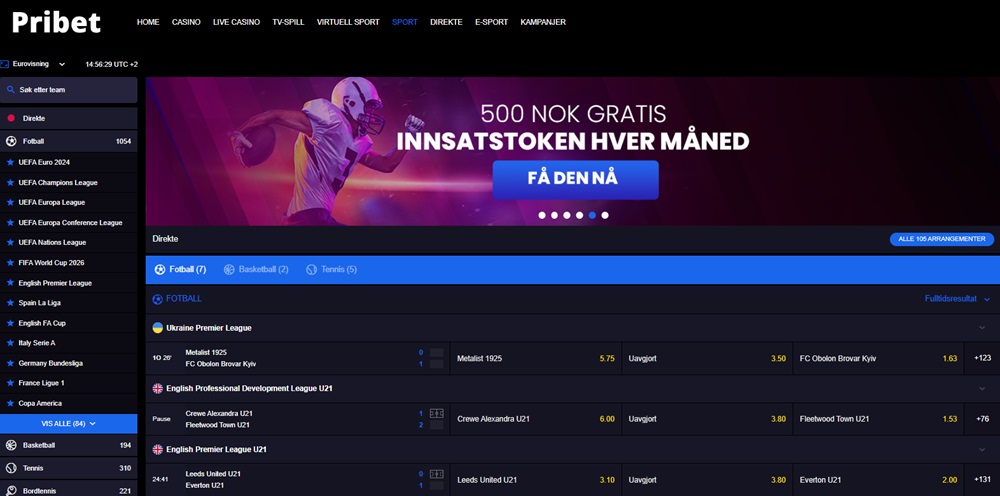Screen dimensions: 1000x496
Task: Click the tennis ball icon in the sidebar
Action: (11, 468)
